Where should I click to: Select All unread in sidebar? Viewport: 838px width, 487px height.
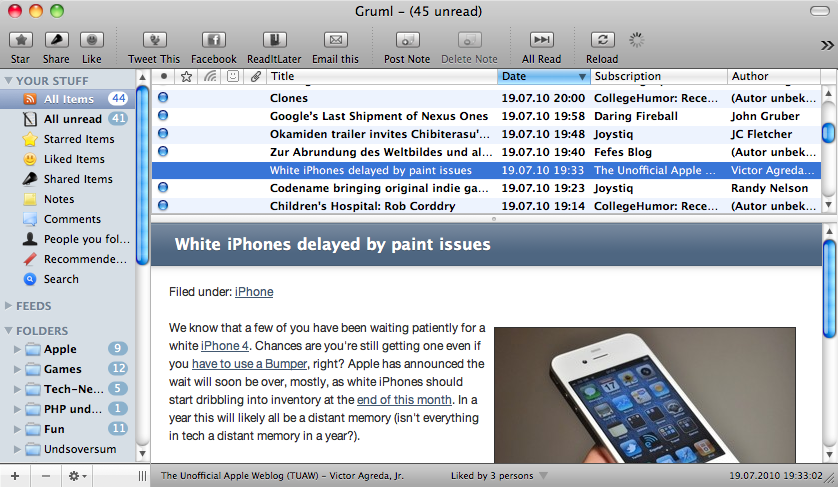click(67, 119)
